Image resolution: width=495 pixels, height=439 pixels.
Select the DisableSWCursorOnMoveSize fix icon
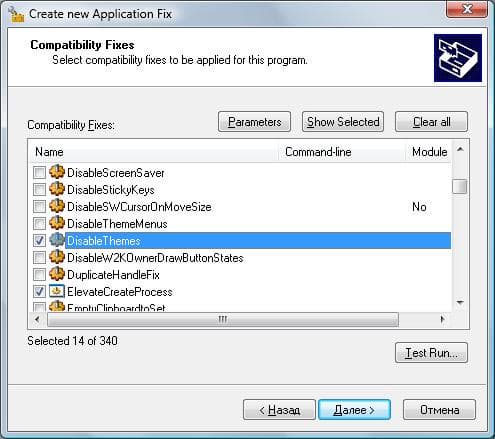[57, 206]
